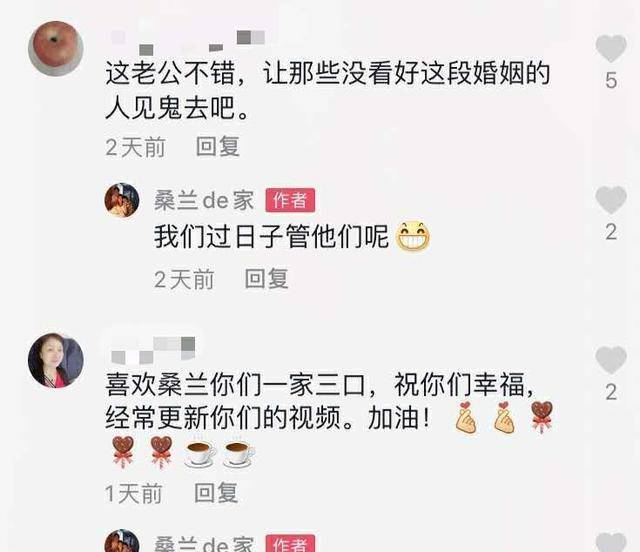
Task: Reply to the 祝你们幸福 comment
Action: click(x=216, y=493)
